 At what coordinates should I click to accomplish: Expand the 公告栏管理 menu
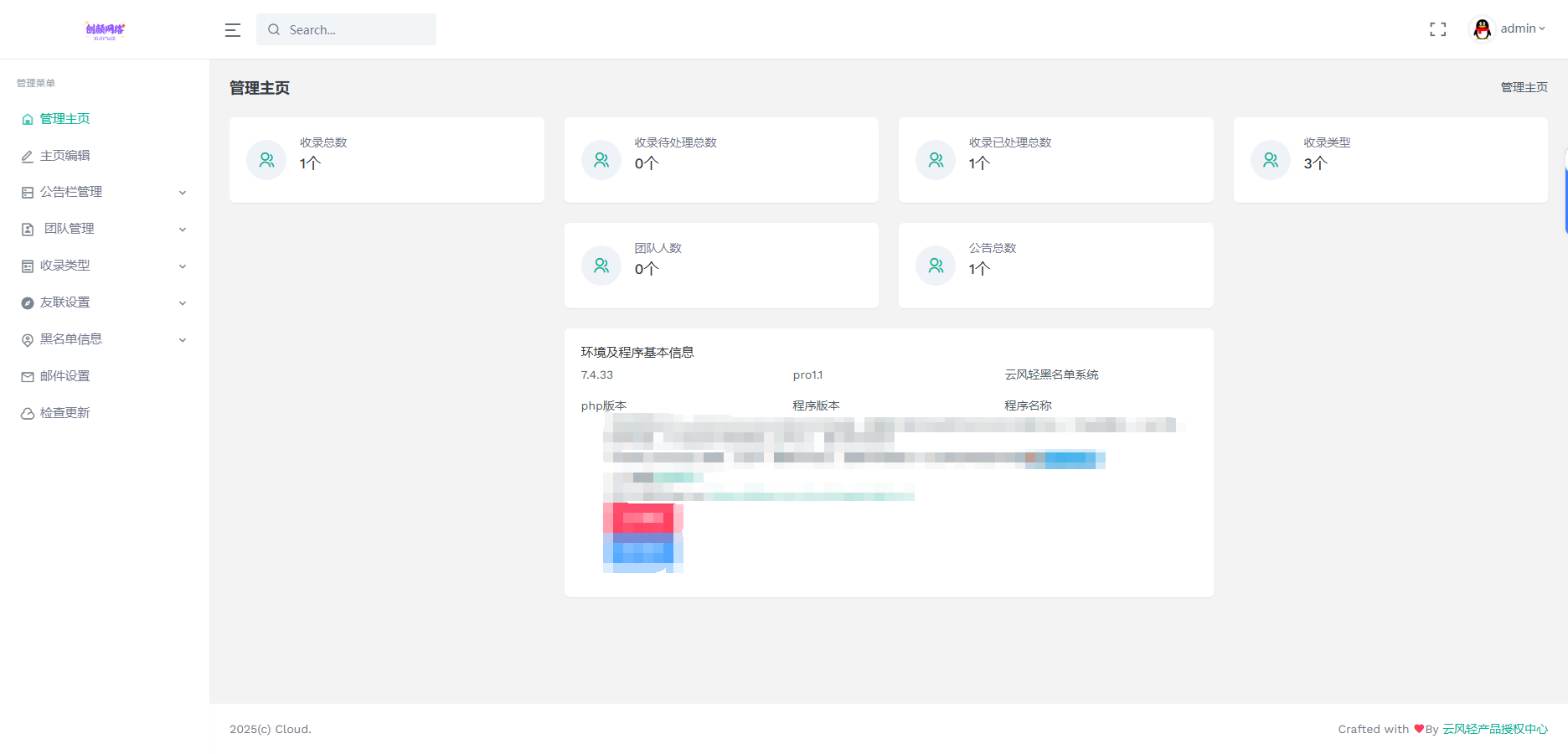pyautogui.click(x=183, y=192)
